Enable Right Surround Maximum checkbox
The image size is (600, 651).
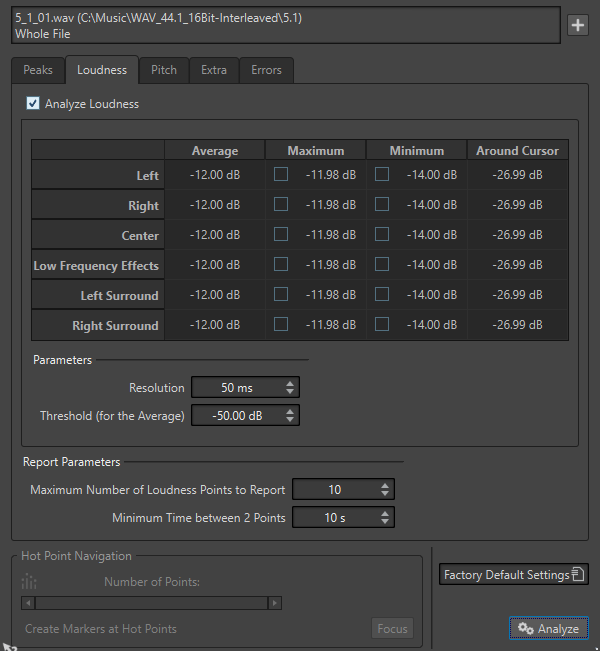coord(281,325)
